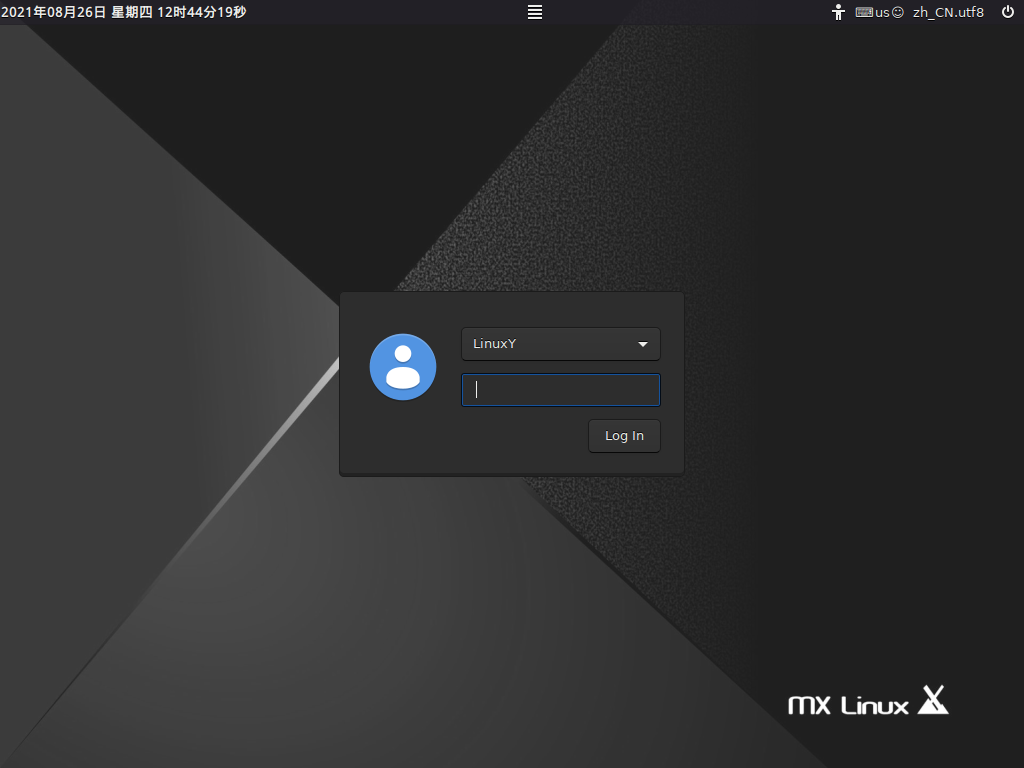Open the session selector menu icon
This screenshot has height=768, width=1024.
[x=535, y=12]
